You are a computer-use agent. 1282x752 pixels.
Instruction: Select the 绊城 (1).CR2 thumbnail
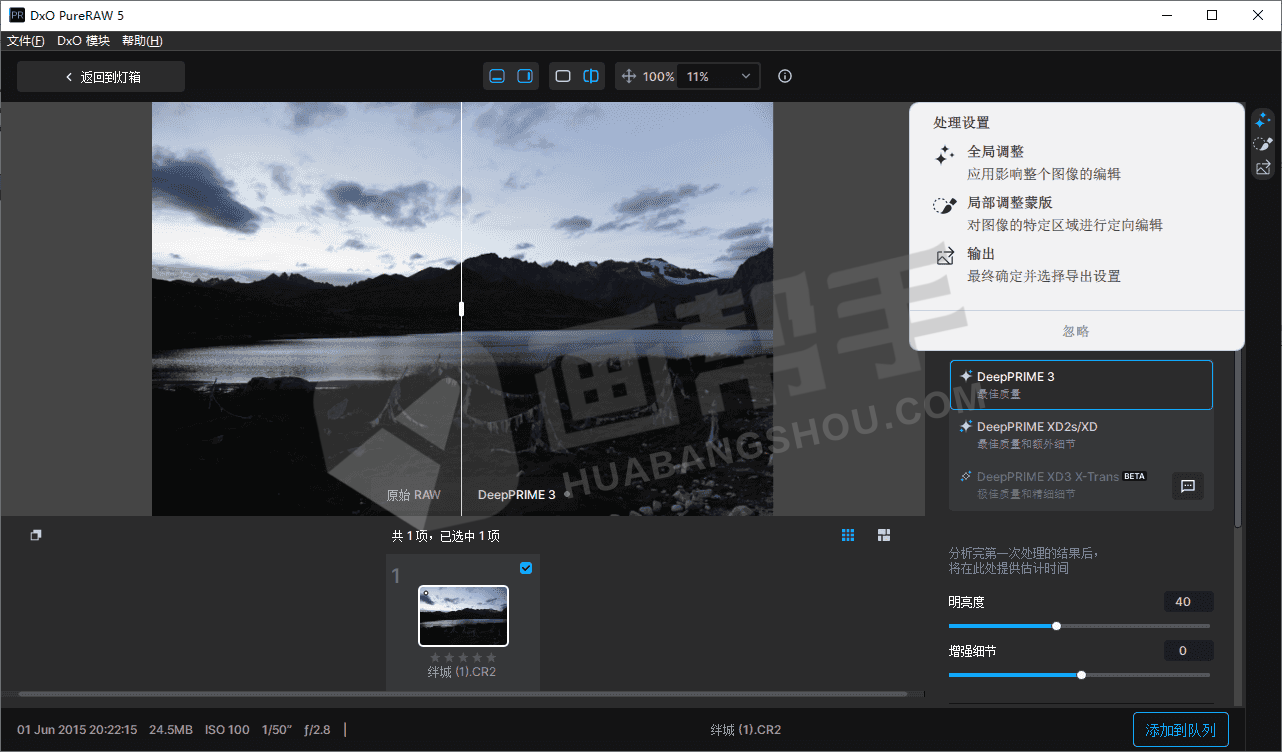(463, 616)
